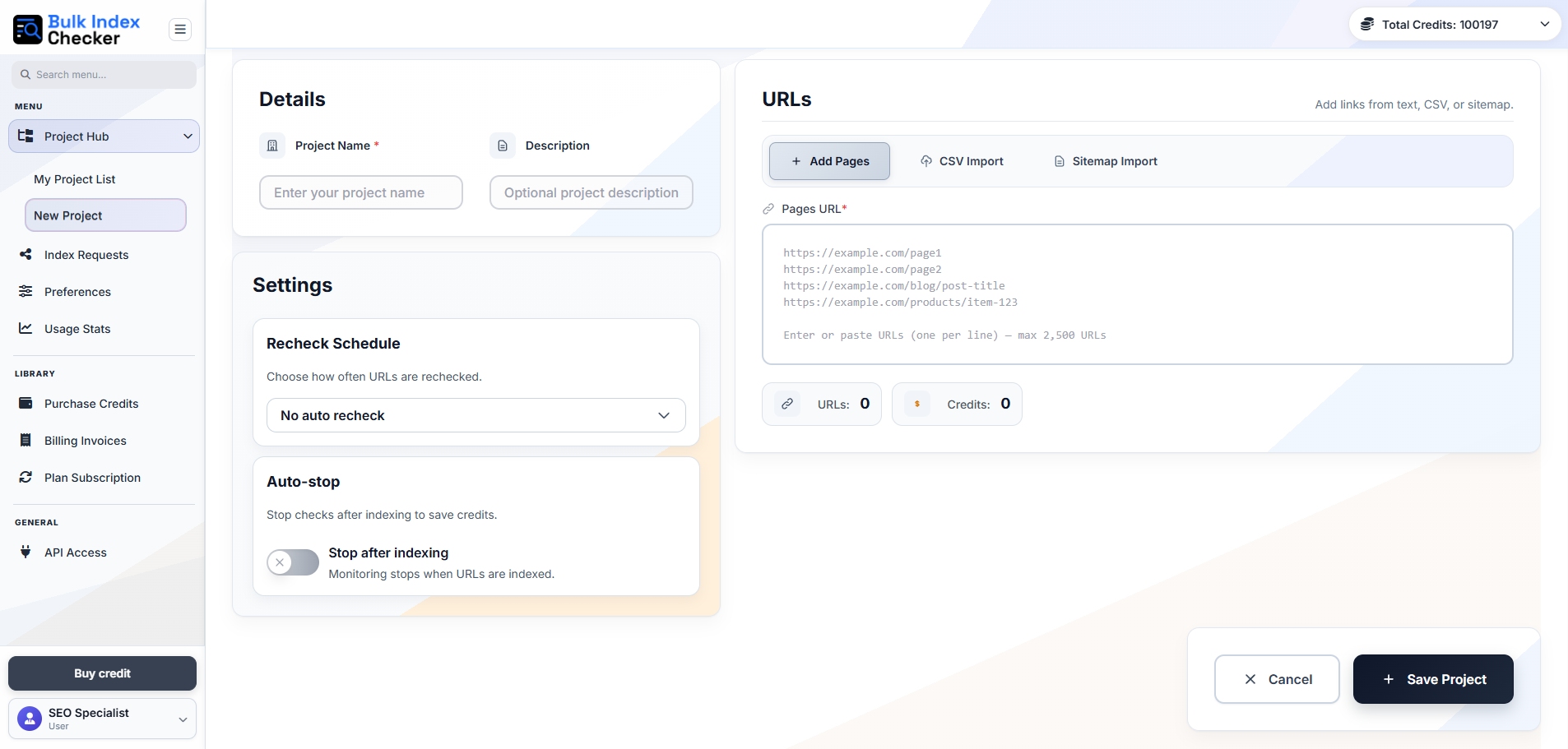This screenshot has width=1568, height=749.
Task: Click 'Choose how often URLs are rechecked.' text
Action: click(374, 377)
